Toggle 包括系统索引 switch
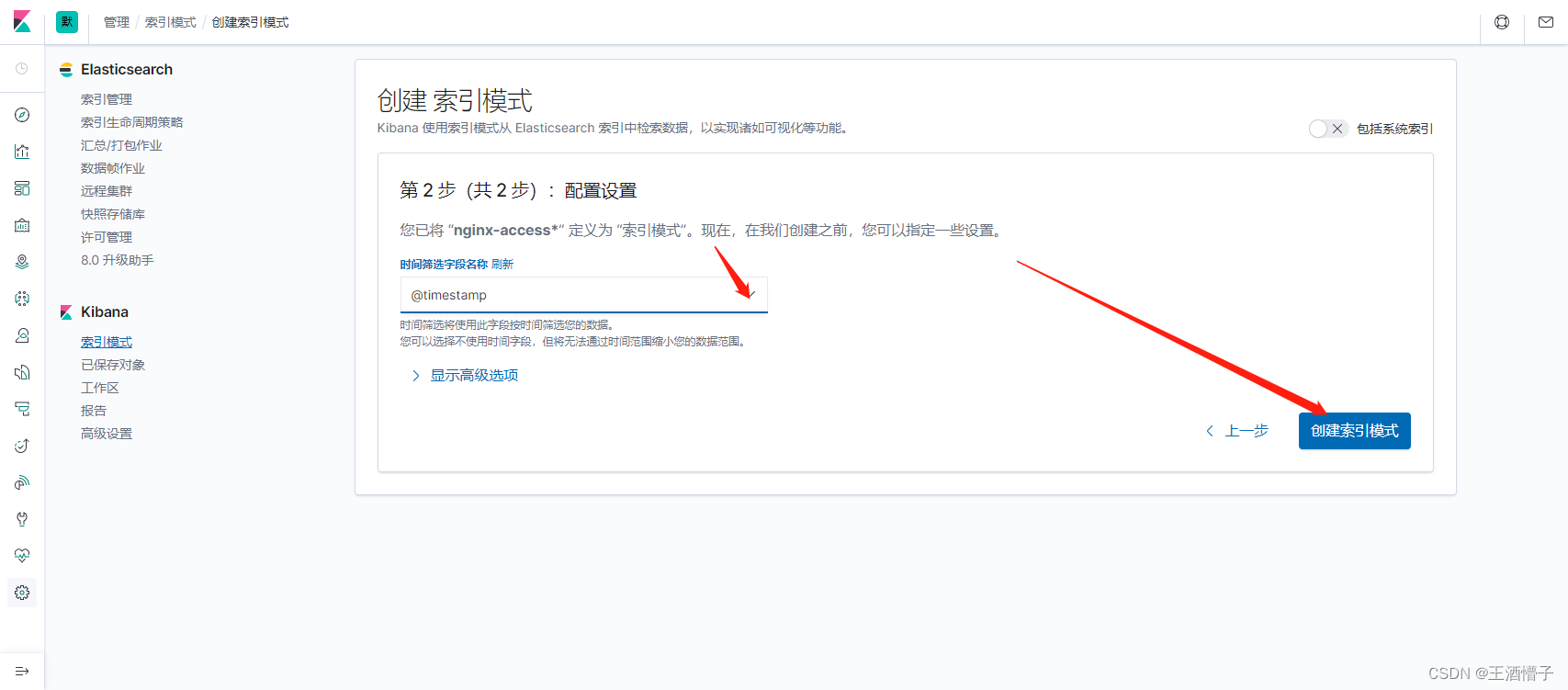Image resolution: width=1568 pixels, height=690 pixels. click(1328, 129)
